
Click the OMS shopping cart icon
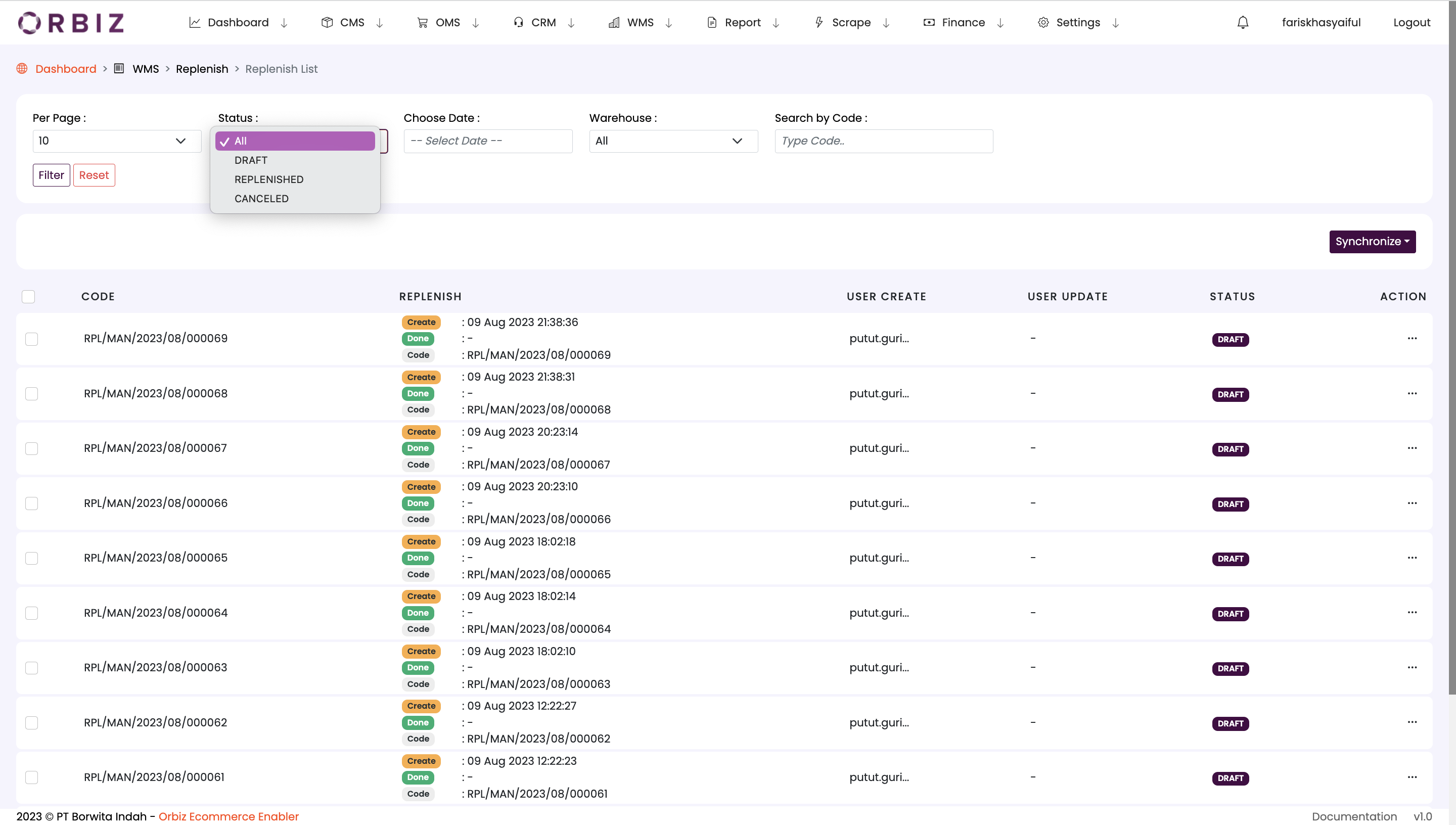423,23
